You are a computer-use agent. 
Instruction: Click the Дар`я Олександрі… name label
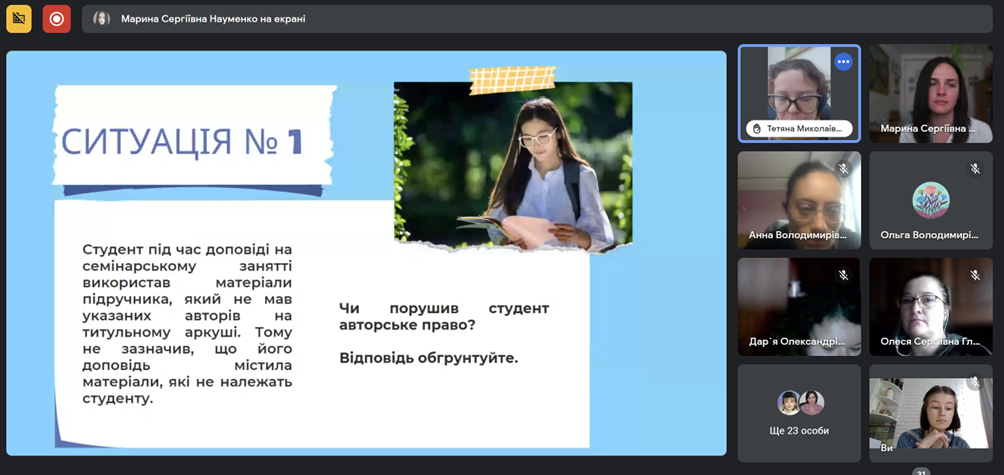point(797,341)
